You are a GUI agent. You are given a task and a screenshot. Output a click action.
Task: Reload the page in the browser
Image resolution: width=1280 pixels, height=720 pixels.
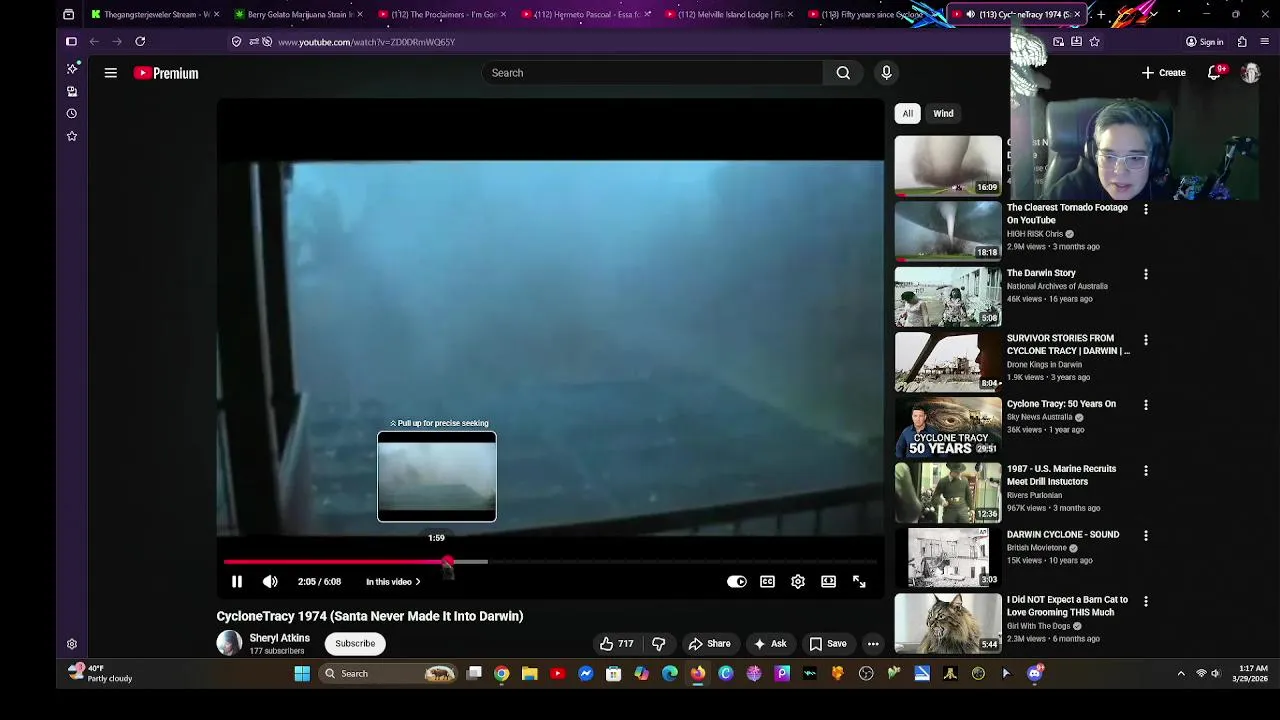pos(140,42)
